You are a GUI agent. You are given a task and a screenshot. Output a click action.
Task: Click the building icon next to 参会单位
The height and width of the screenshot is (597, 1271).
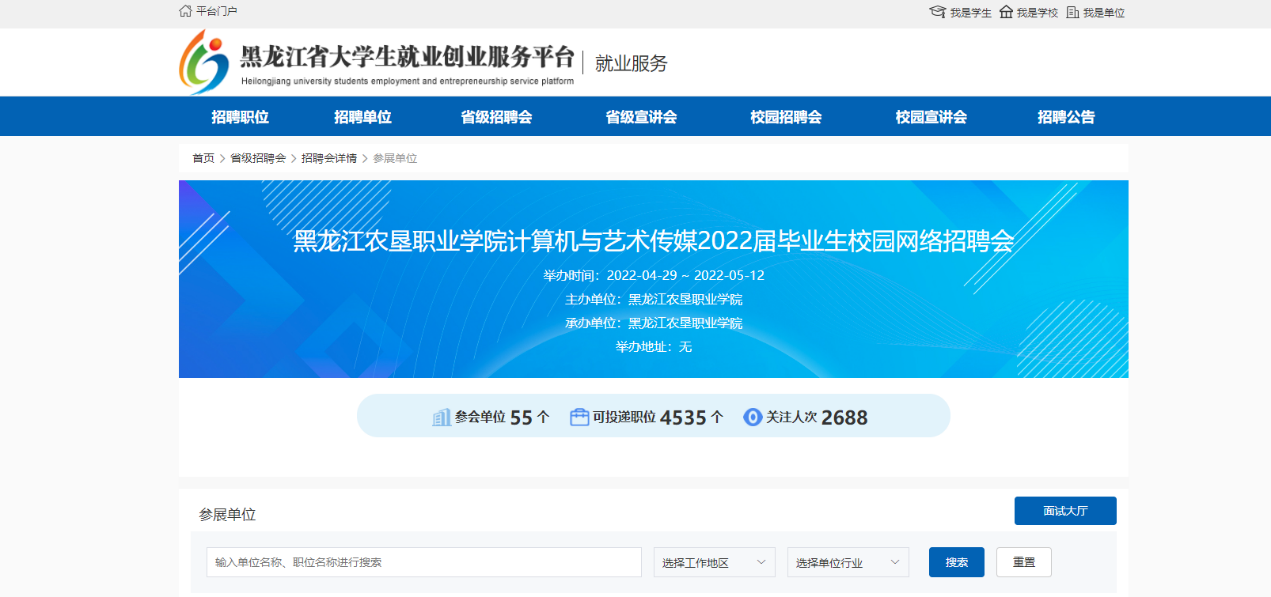[441, 417]
